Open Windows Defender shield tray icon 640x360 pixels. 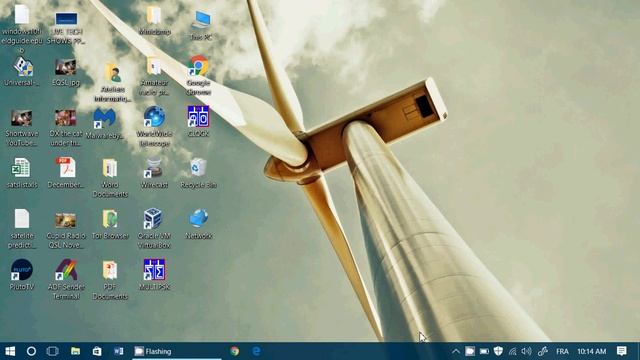[x=498, y=351]
